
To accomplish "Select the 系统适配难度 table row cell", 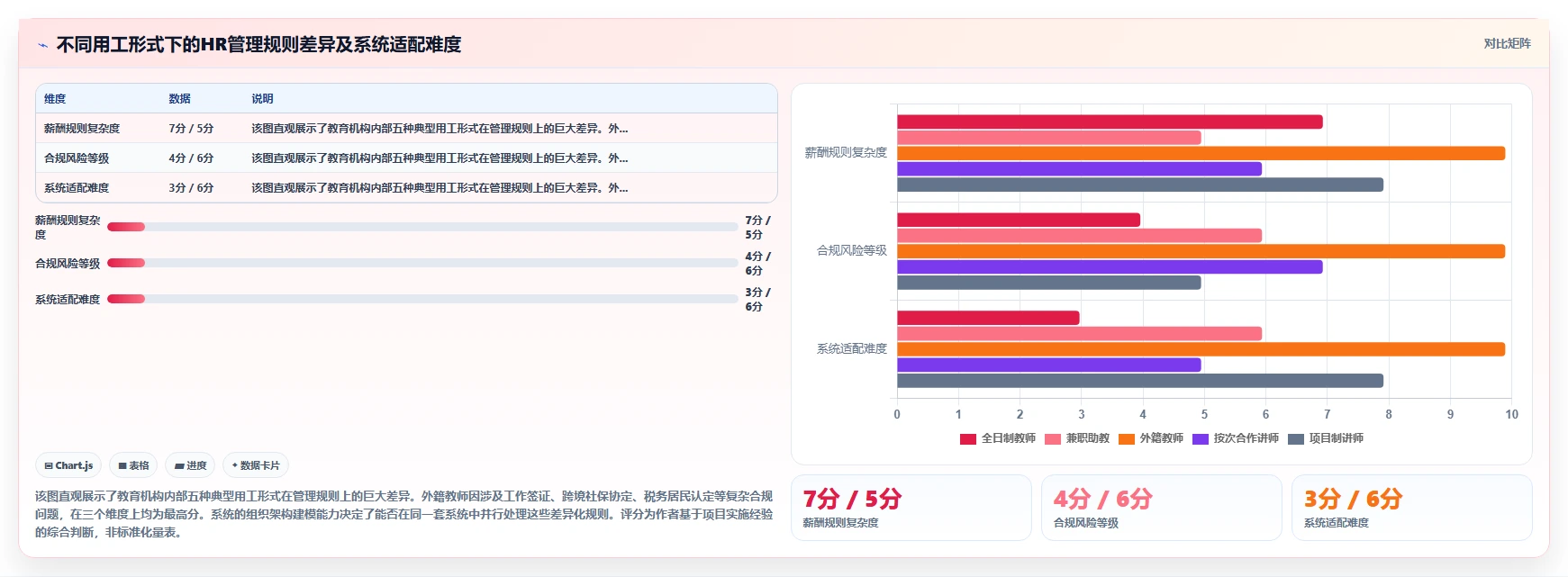I will coord(77,188).
